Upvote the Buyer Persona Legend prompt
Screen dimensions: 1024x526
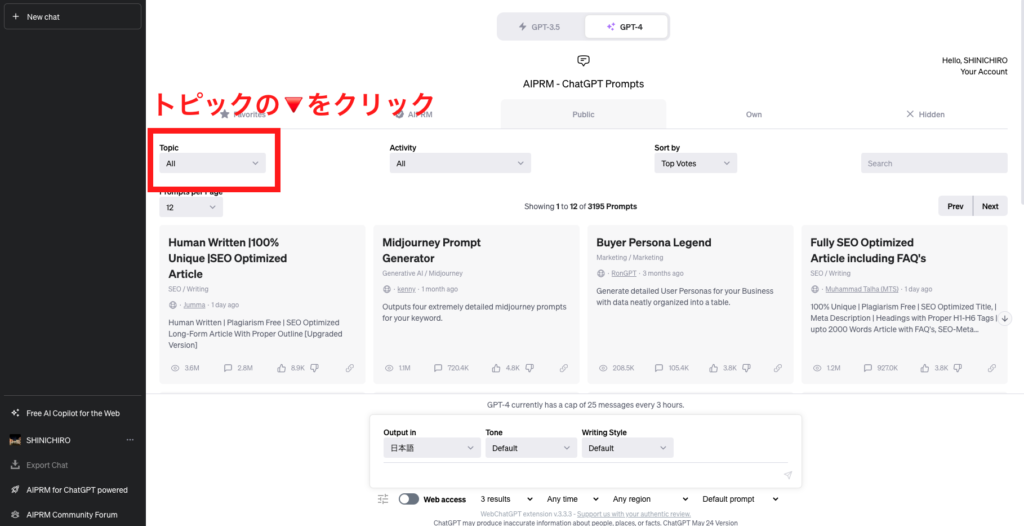click(713, 368)
